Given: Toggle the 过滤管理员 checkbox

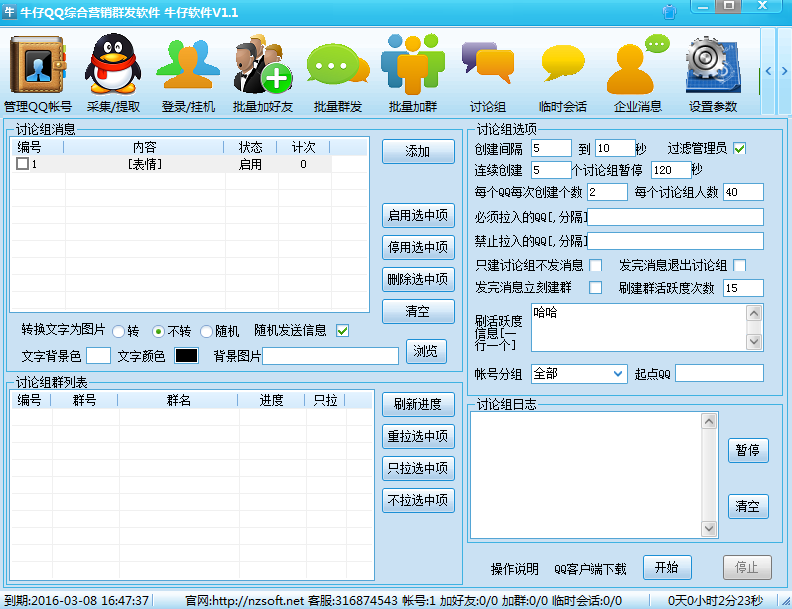Looking at the screenshot, I should [x=740, y=148].
